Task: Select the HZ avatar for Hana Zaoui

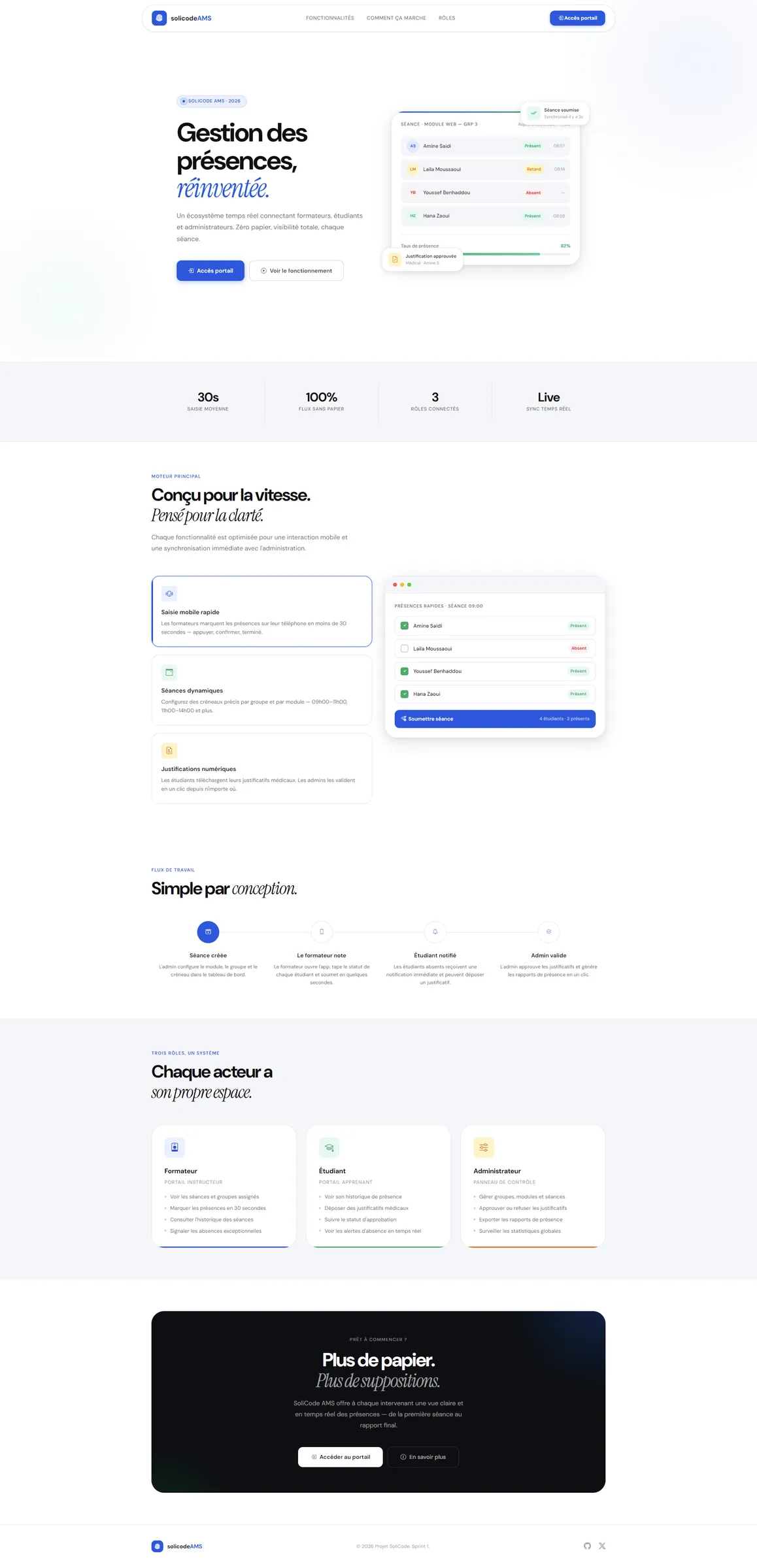Action: click(412, 216)
